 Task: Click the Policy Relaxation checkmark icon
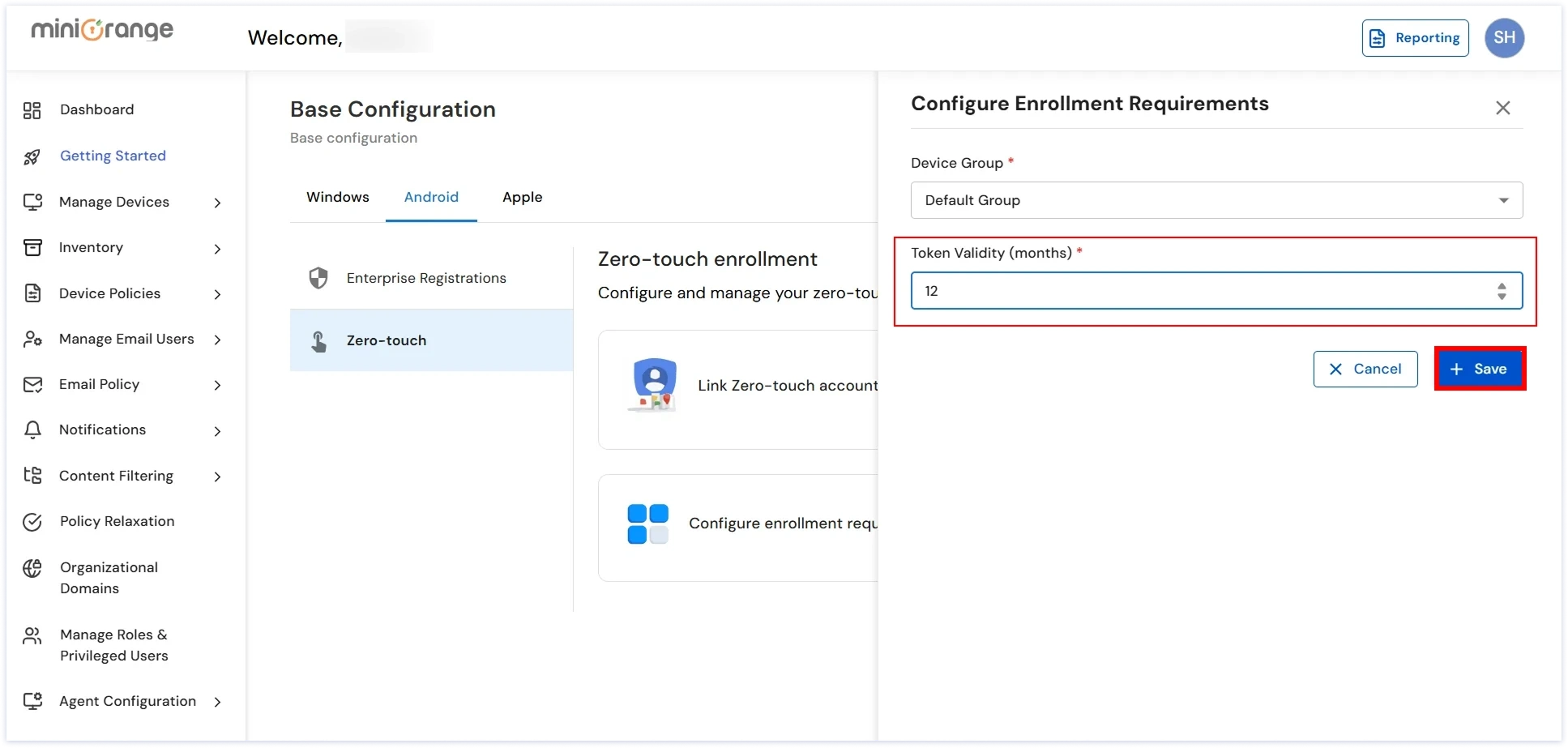[32, 522]
